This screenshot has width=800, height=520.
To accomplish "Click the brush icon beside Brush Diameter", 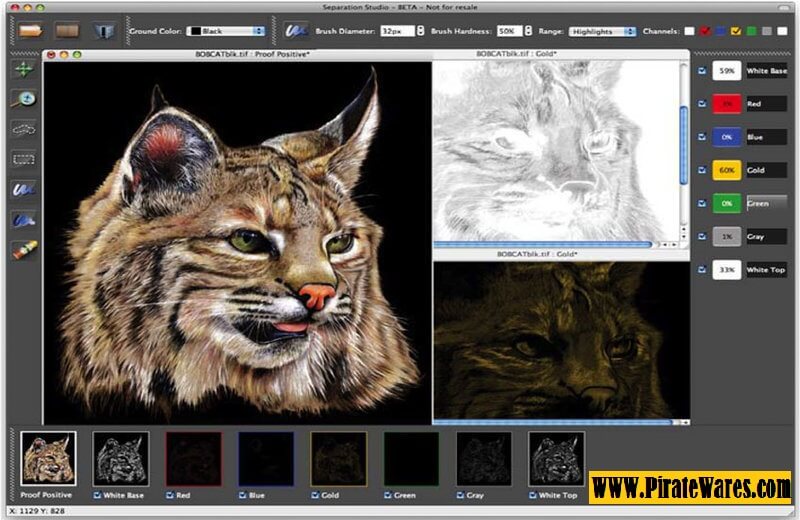I will (295, 31).
